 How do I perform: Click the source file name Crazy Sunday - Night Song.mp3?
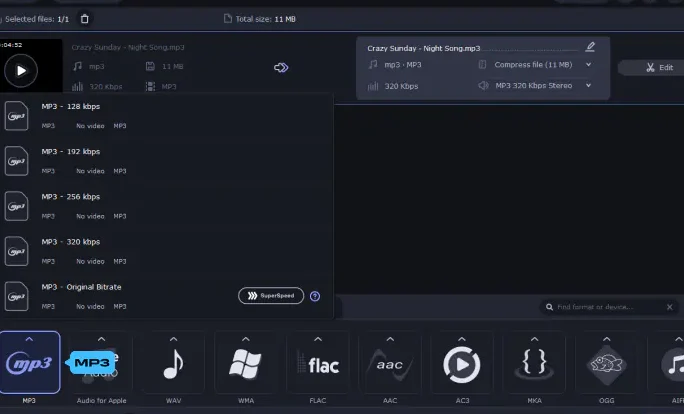pyautogui.click(x=128, y=47)
